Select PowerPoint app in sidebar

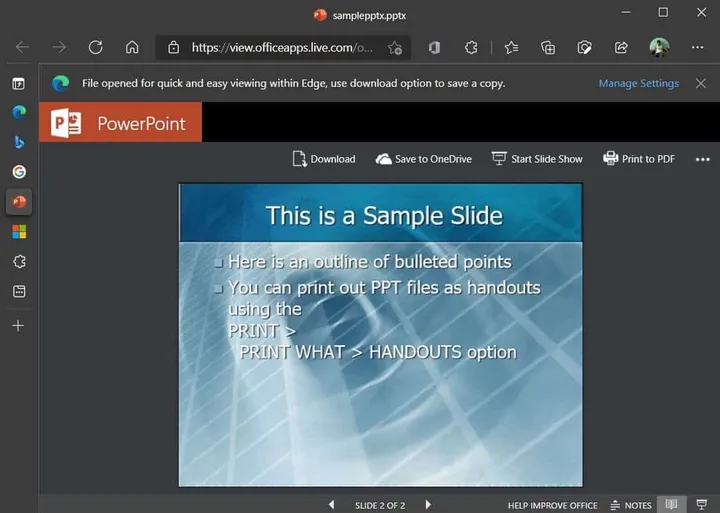tap(19, 202)
